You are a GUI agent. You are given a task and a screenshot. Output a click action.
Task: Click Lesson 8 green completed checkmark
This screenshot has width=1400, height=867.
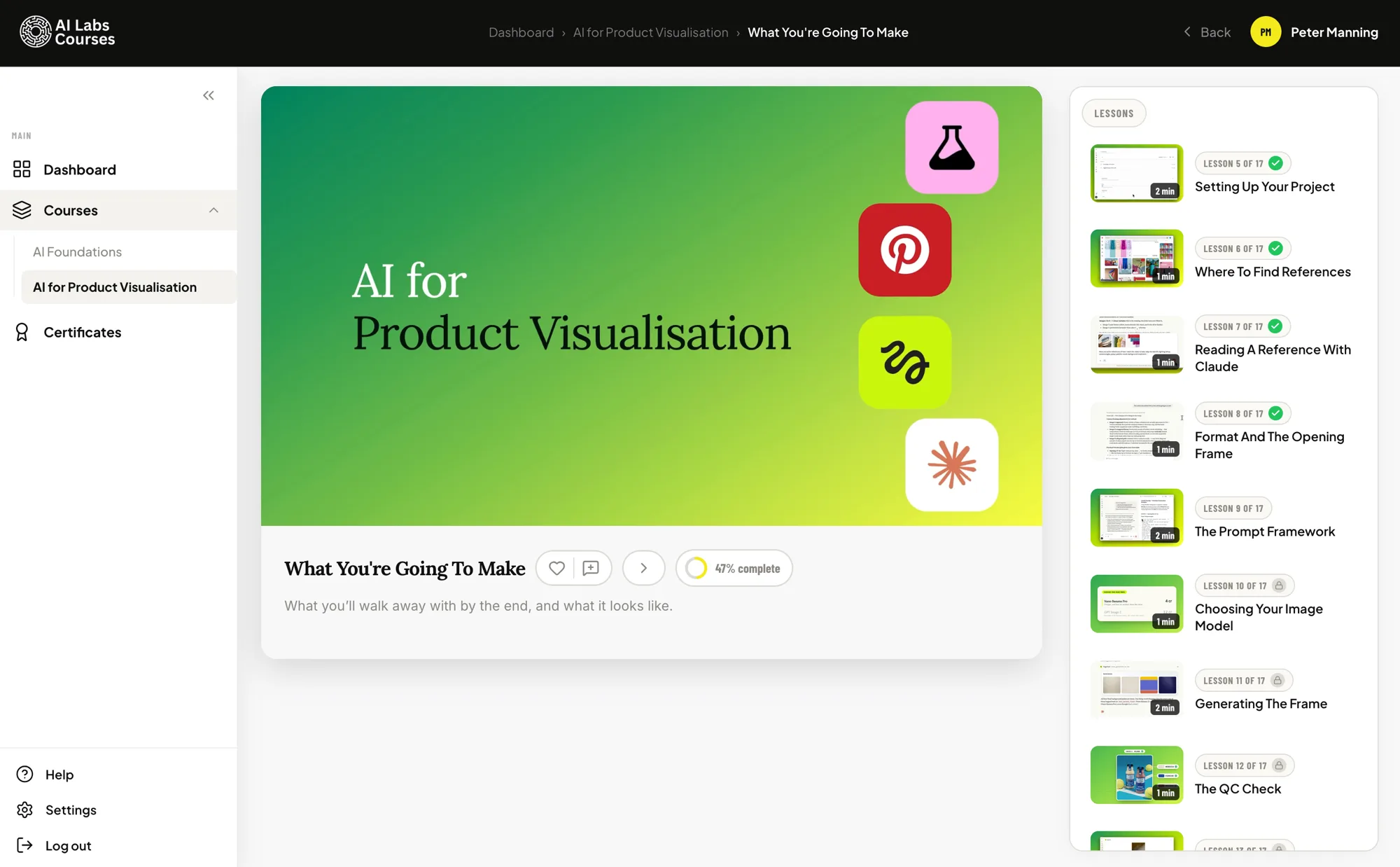1275,413
